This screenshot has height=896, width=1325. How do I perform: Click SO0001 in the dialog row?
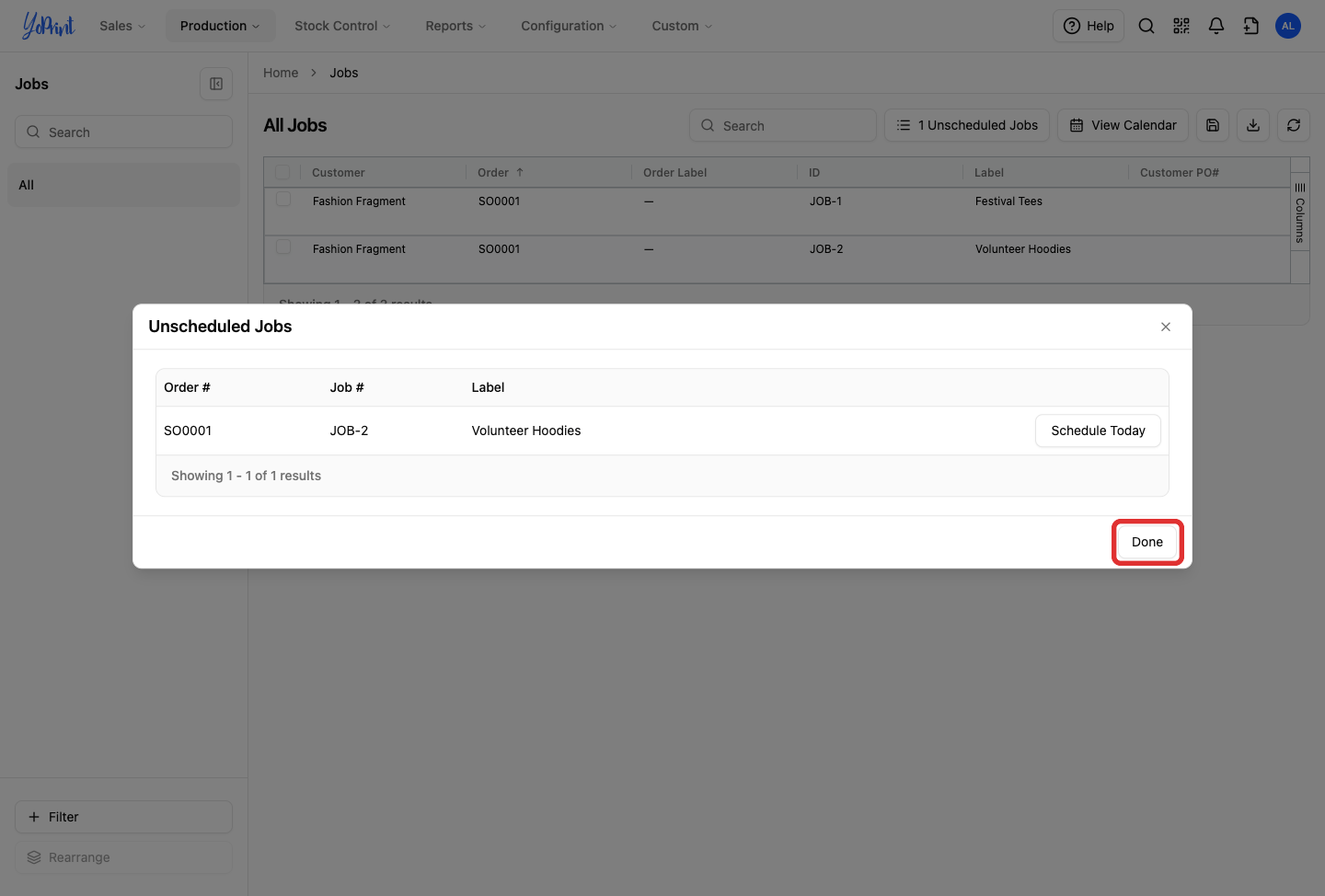(x=188, y=431)
